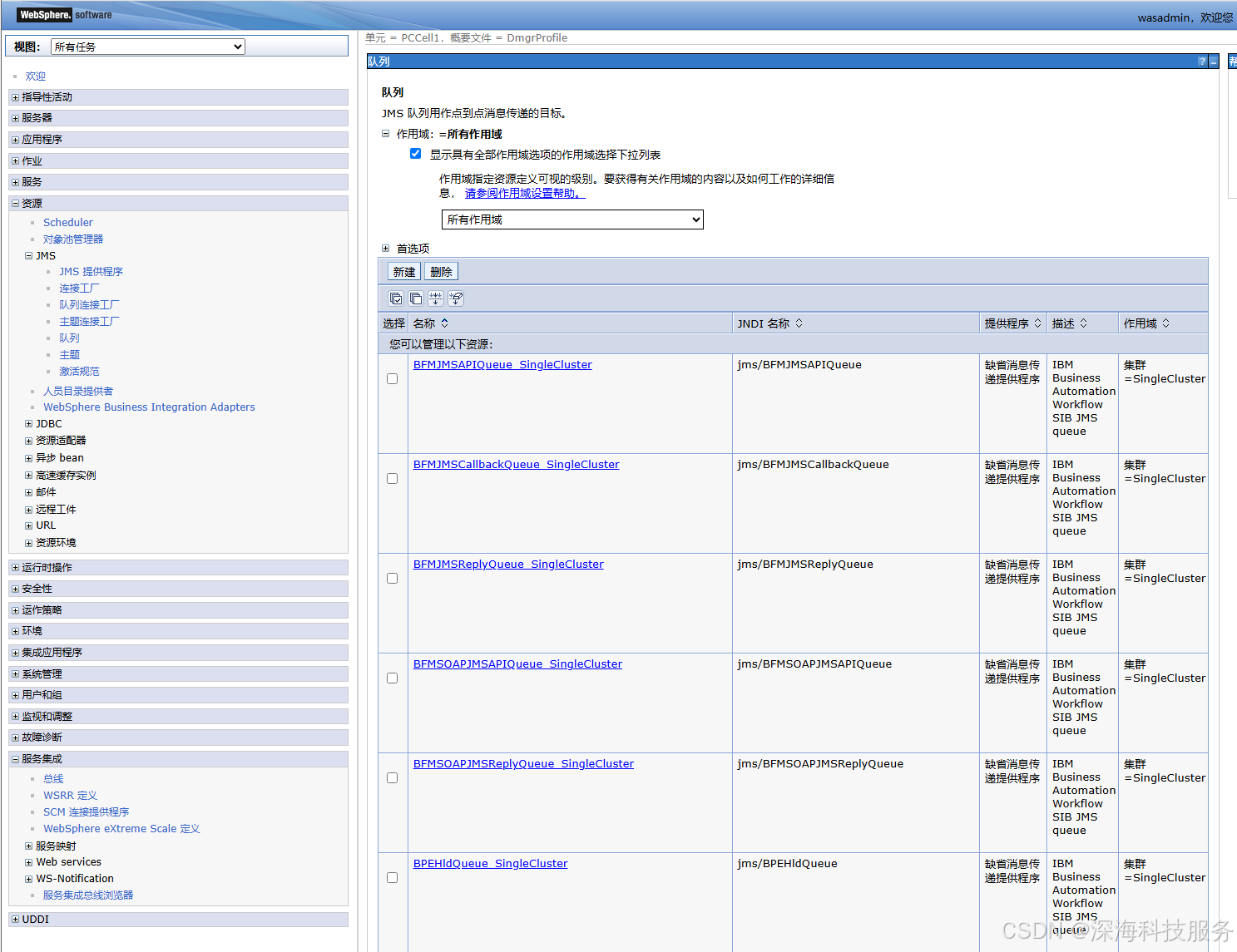This screenshot has height=952, width=1237.
Task: Sort table by 描述 column arrows
Action: click(1083, 323)
